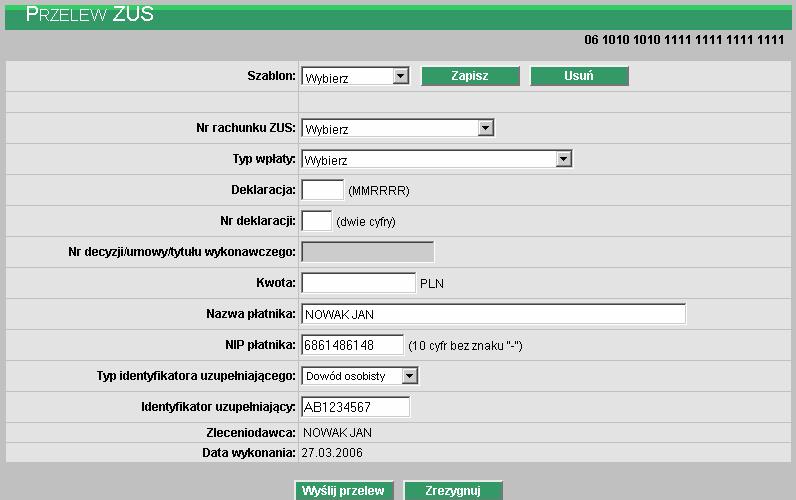
Task: Click the Zapisz button
Action: point(470,76)
